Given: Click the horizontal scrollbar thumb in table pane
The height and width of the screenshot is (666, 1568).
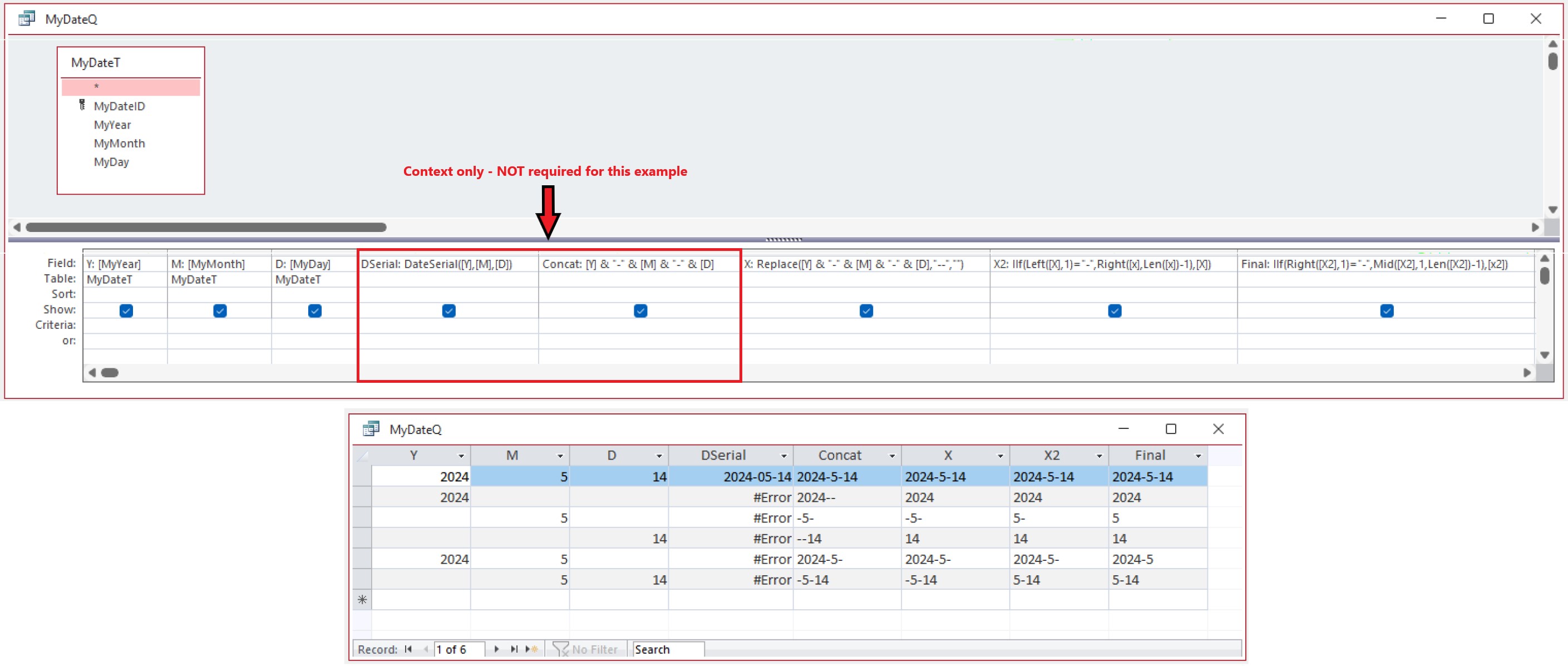Looking at the screenshot, I should [206, 227].
